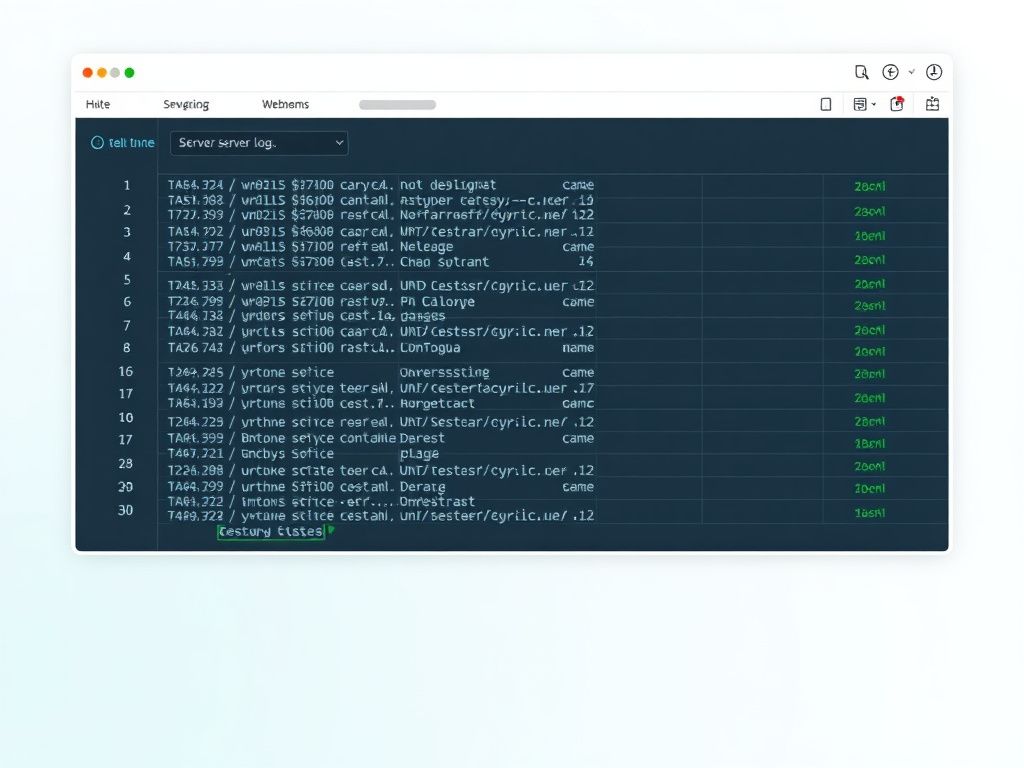Click log entry 'LDnTogua'
Screen dimensions: 1024x768
[430, 348]
